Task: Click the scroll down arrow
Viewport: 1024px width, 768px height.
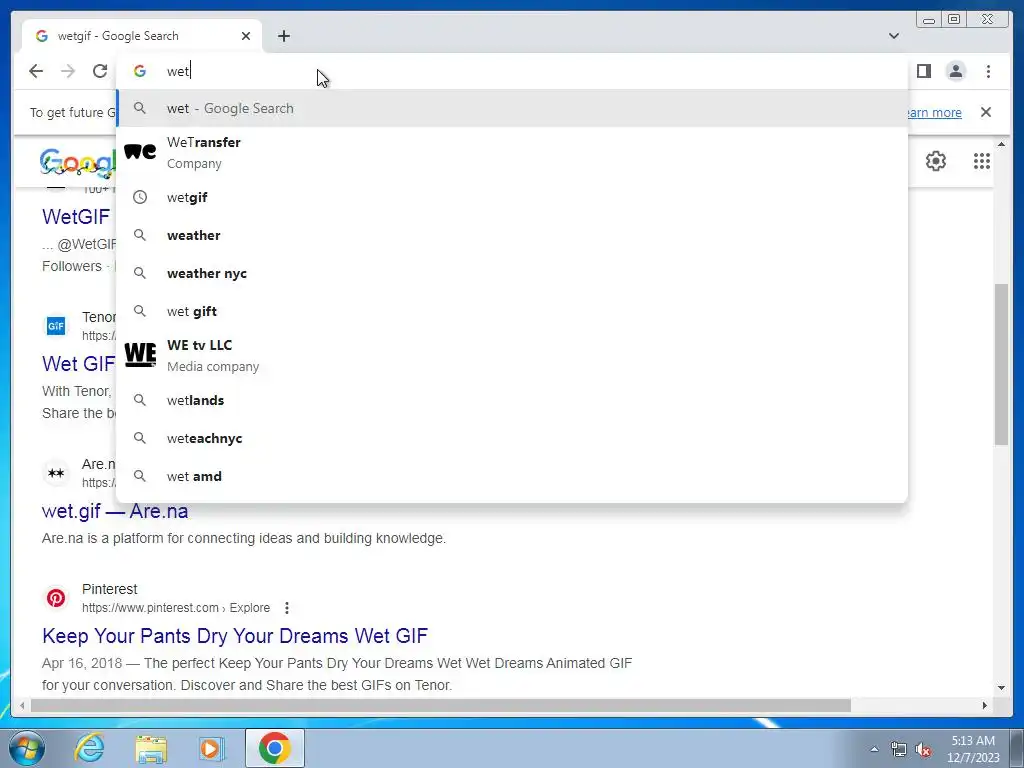Action: click(x=1001, y=687)
